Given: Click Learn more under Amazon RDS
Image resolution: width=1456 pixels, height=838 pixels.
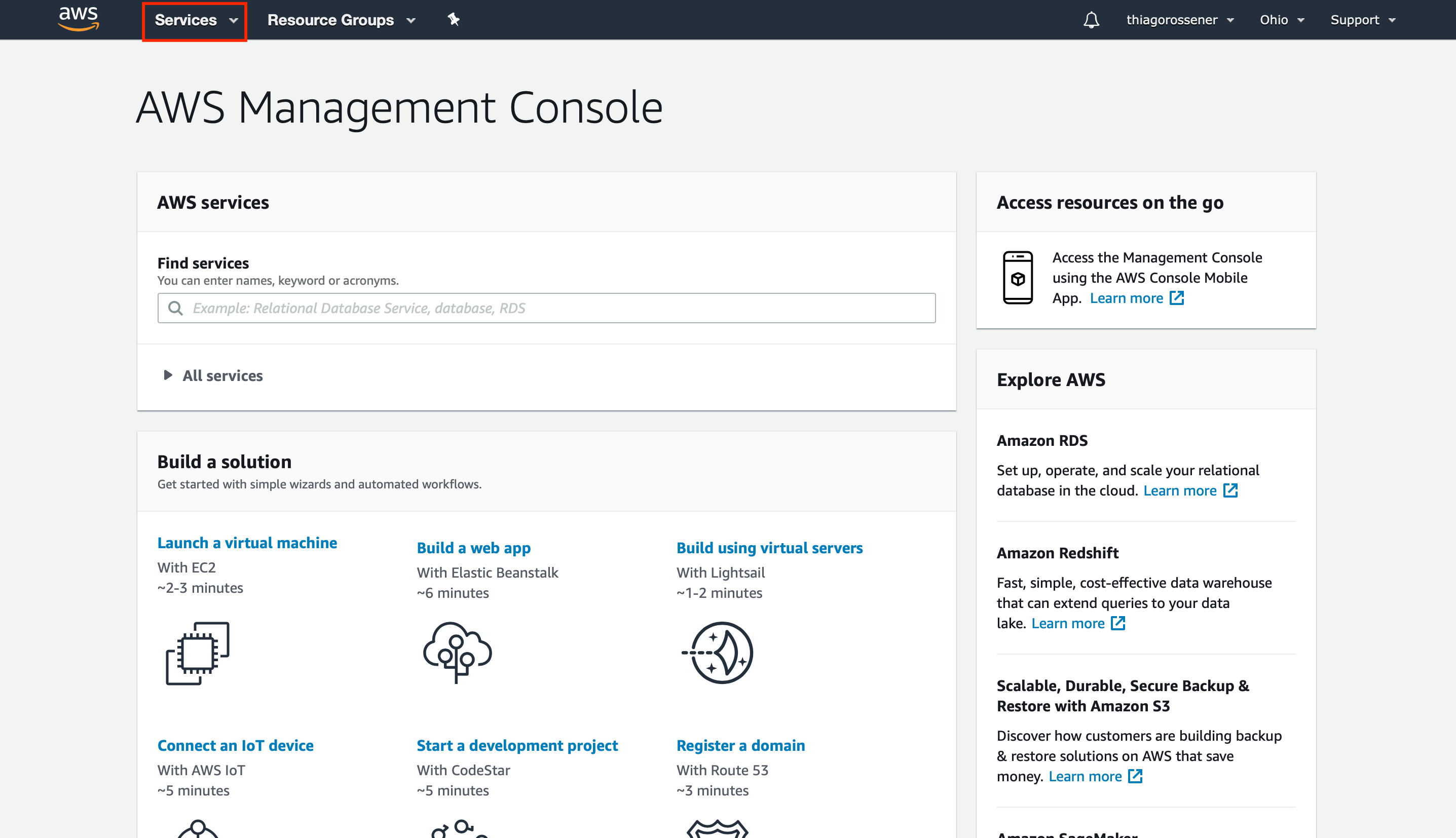Looking at the screenshot, I should (1180, 490).
